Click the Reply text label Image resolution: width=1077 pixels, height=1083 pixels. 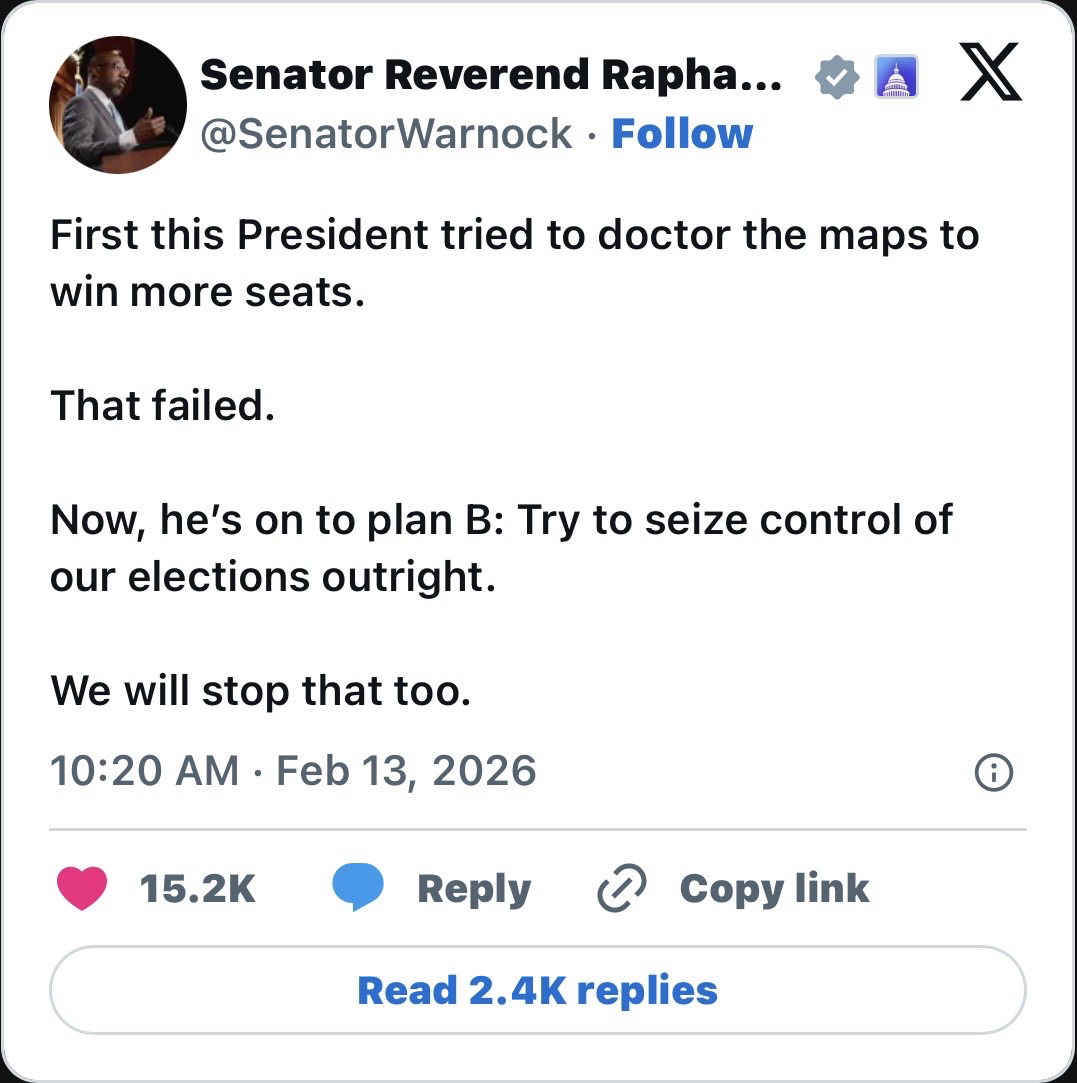pyautogui.click(x=473, y=889)
